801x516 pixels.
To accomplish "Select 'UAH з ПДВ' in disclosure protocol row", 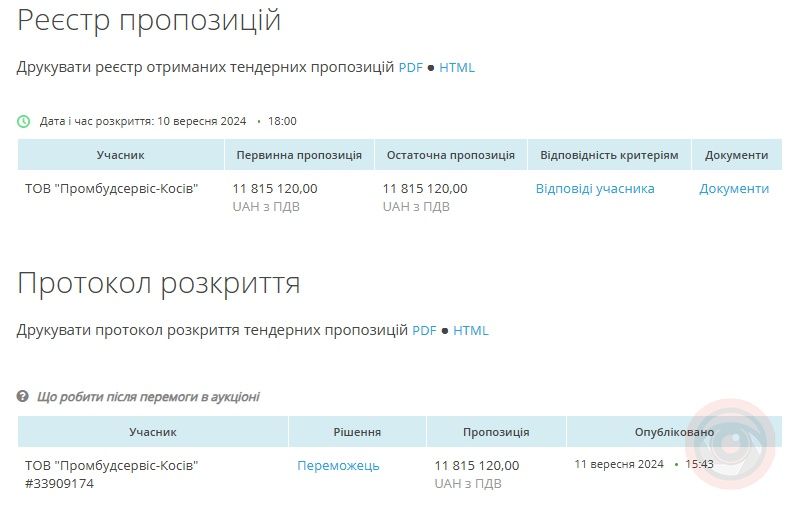I will click(x=468, y=483).
